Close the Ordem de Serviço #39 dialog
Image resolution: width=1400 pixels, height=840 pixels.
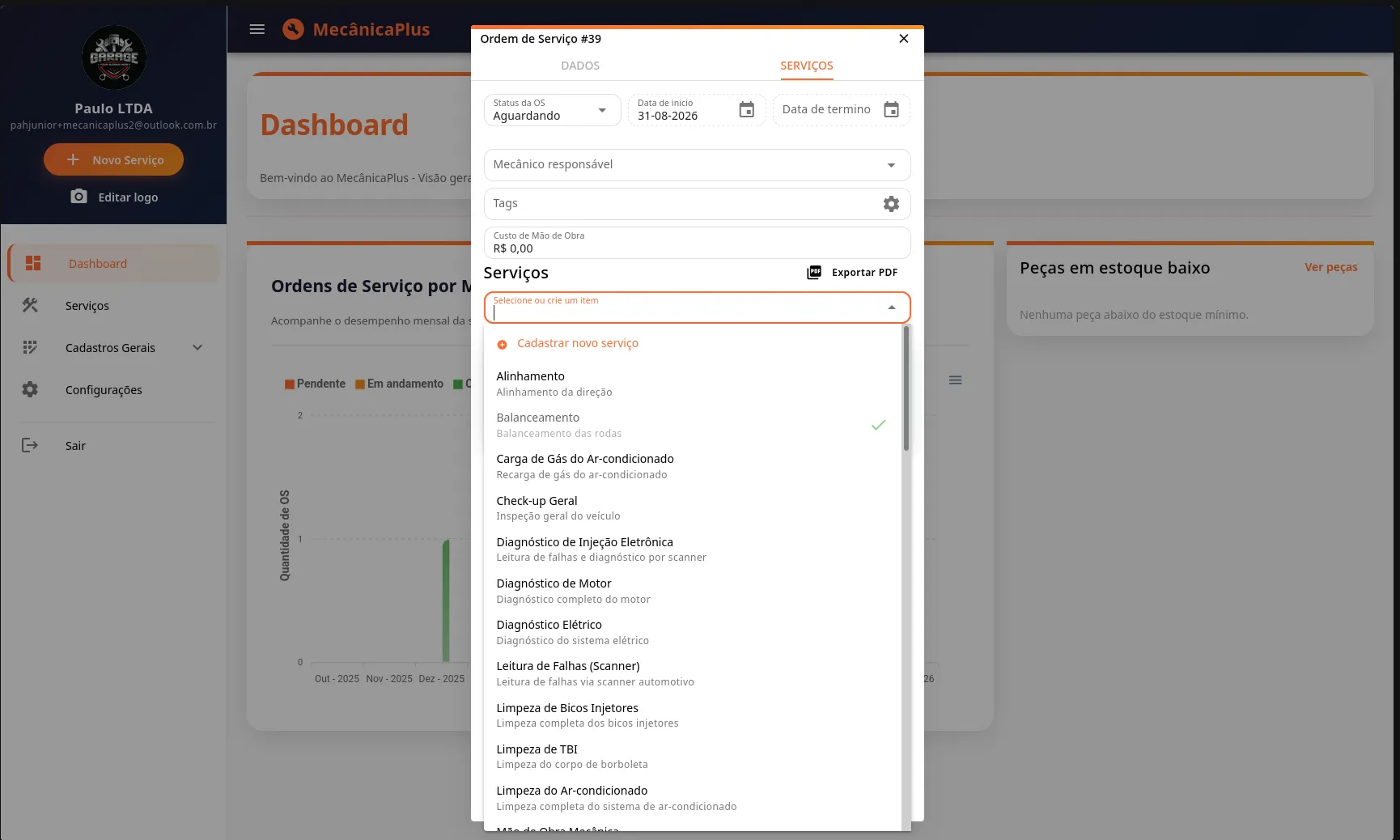(x=904, y=39)
